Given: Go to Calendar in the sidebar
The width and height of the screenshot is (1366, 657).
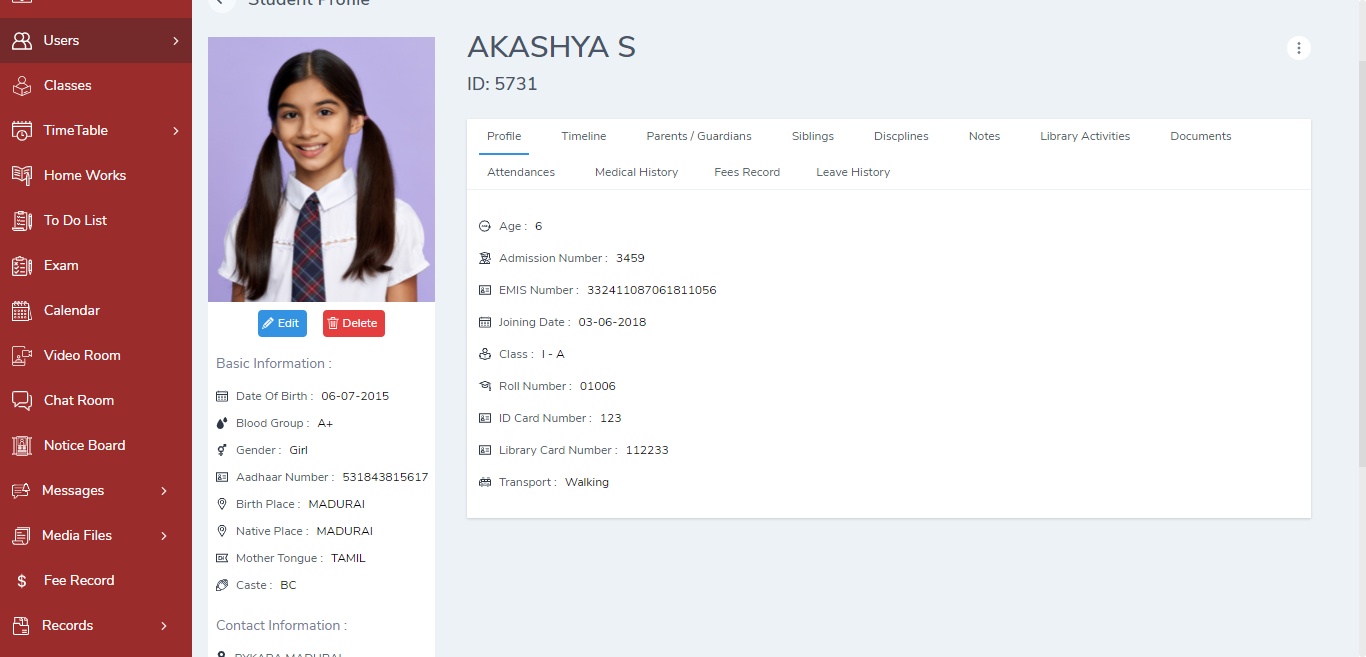Looking at the screenshot, I should (72, 311).
